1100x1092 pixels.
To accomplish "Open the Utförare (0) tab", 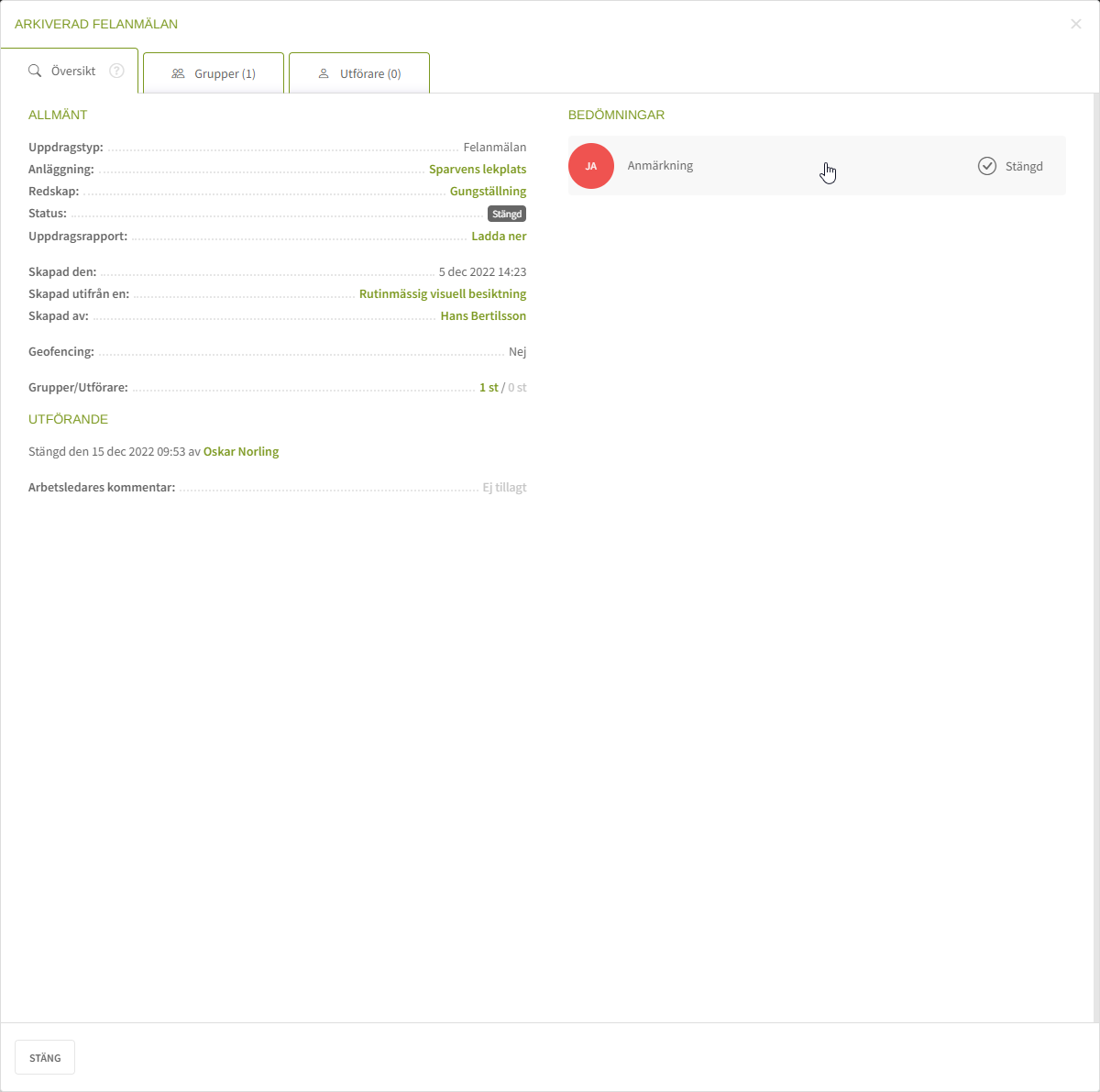I will coord(359,73).
